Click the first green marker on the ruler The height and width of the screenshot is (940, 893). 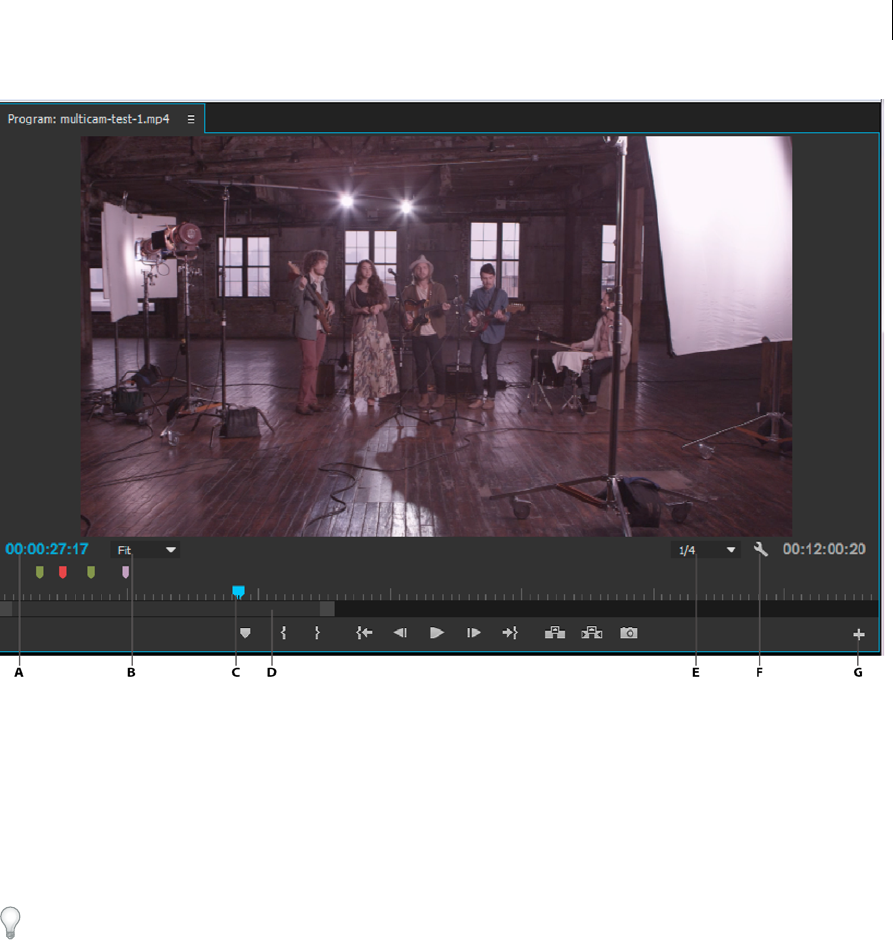40,573
